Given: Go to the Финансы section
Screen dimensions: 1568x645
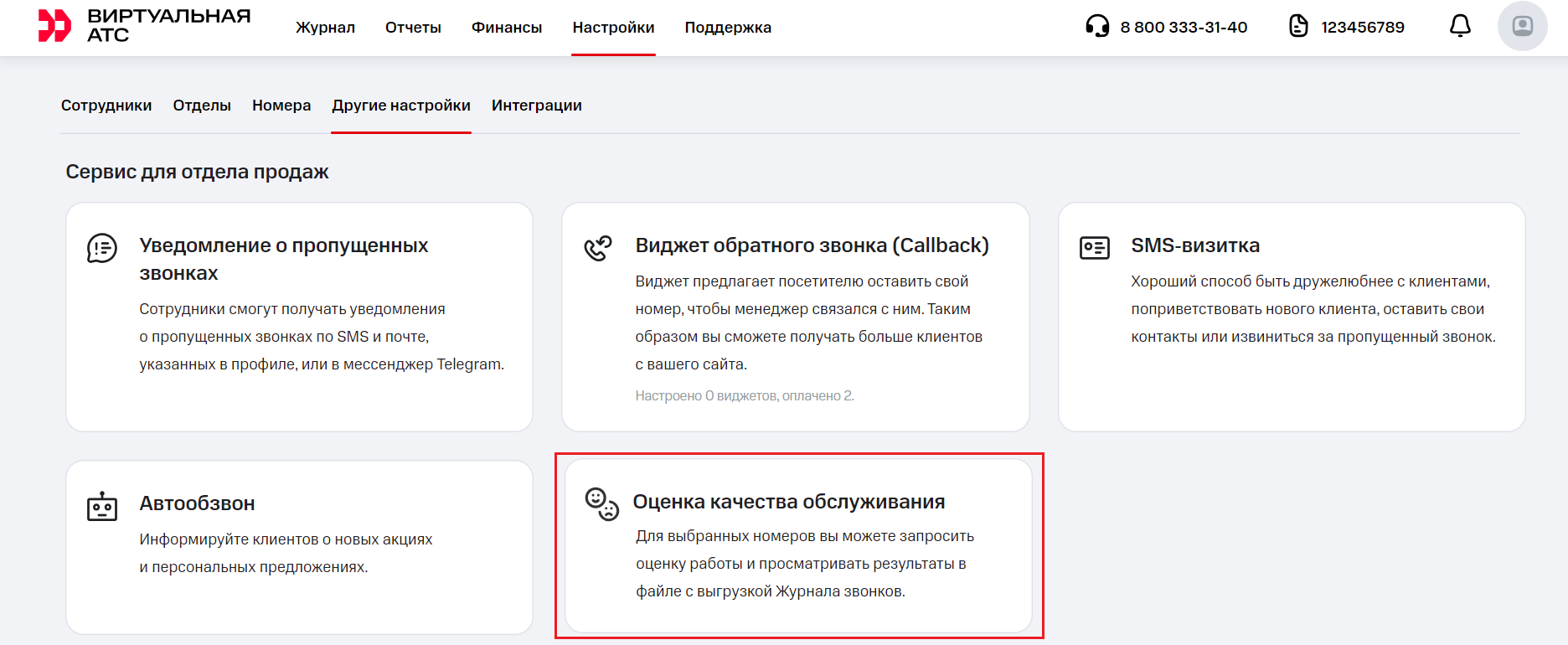Looking at the screenshot, I should (507, 28).
